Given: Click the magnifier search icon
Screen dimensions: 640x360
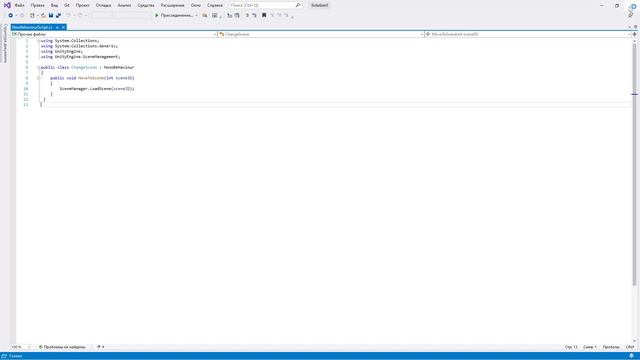Looking at the screenshot, I should pyautogui.click(x=298, y=5).
